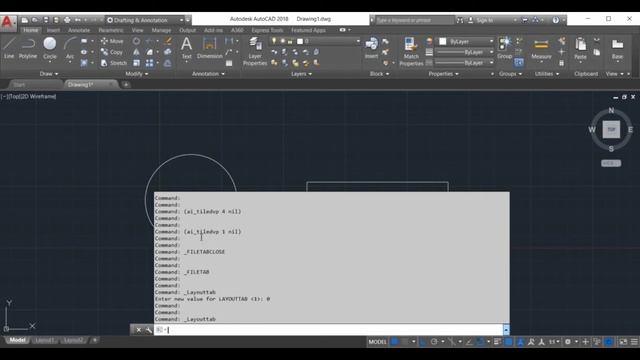Click the Stretch tool in Modify

(x=113, y=63)
